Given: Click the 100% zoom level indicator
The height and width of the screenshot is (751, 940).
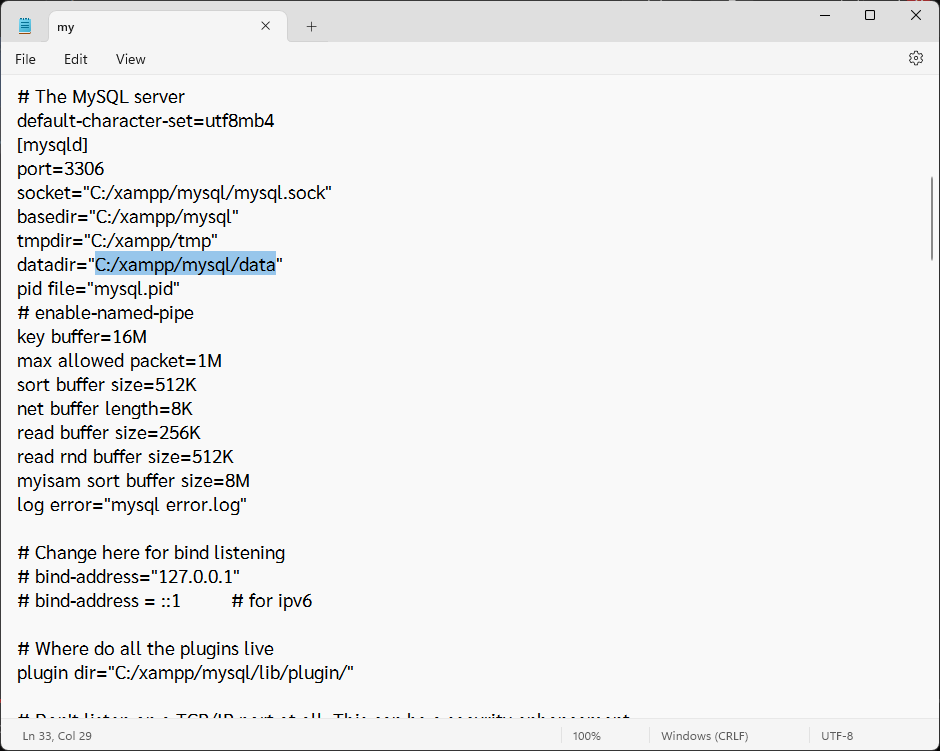Looking at the screenshot, I should [586, 736].
